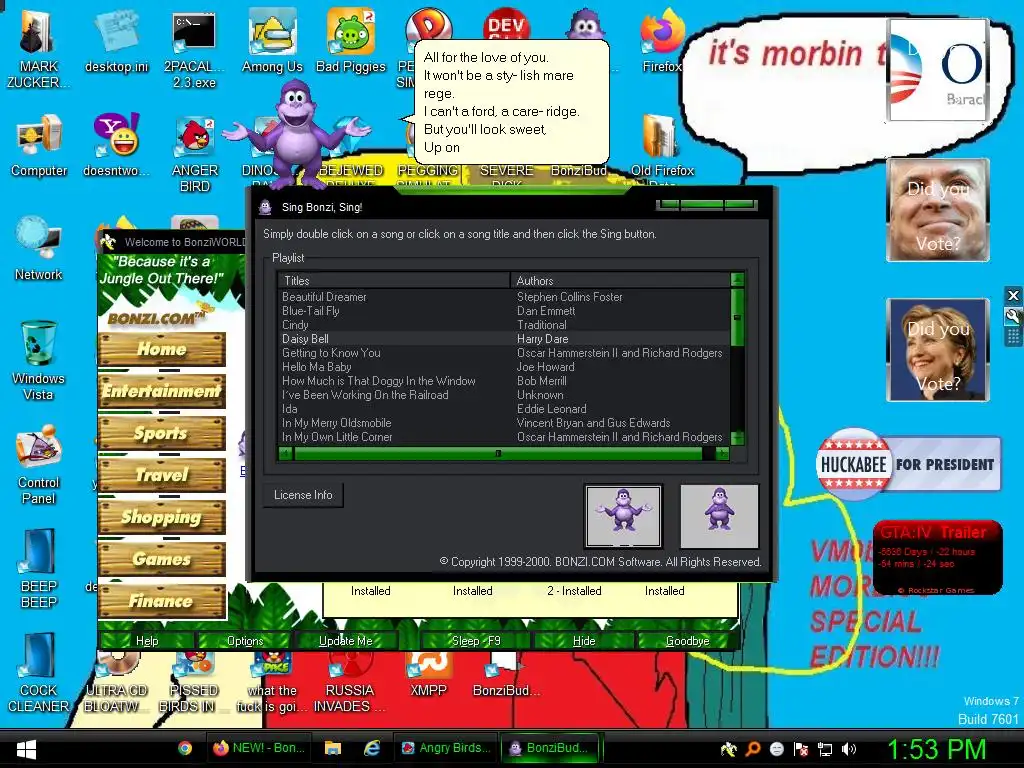Click the Windows Start button
This screenshot has width=1024, height=768.
tap(26, 748)
